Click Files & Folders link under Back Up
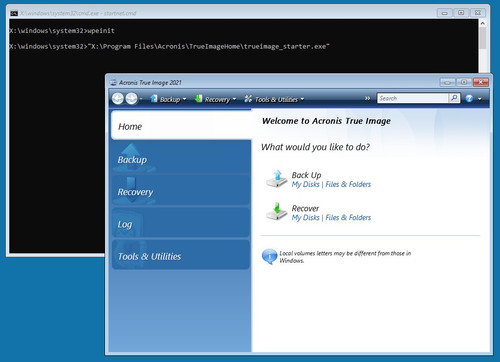 click(x=348, y=184)
